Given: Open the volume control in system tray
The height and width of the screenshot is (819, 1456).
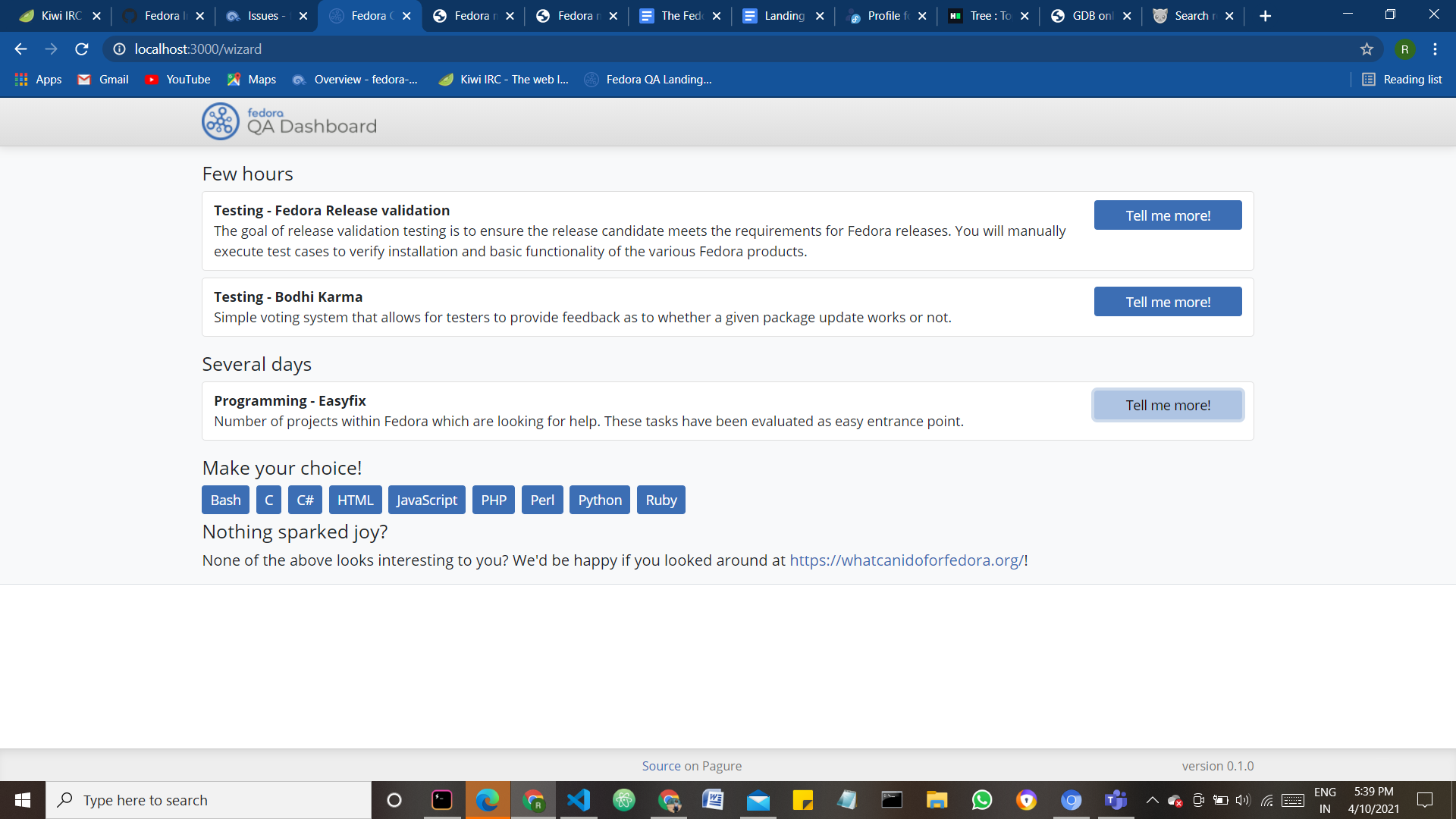Looking at the screenshot, I should click(1243, 800).
